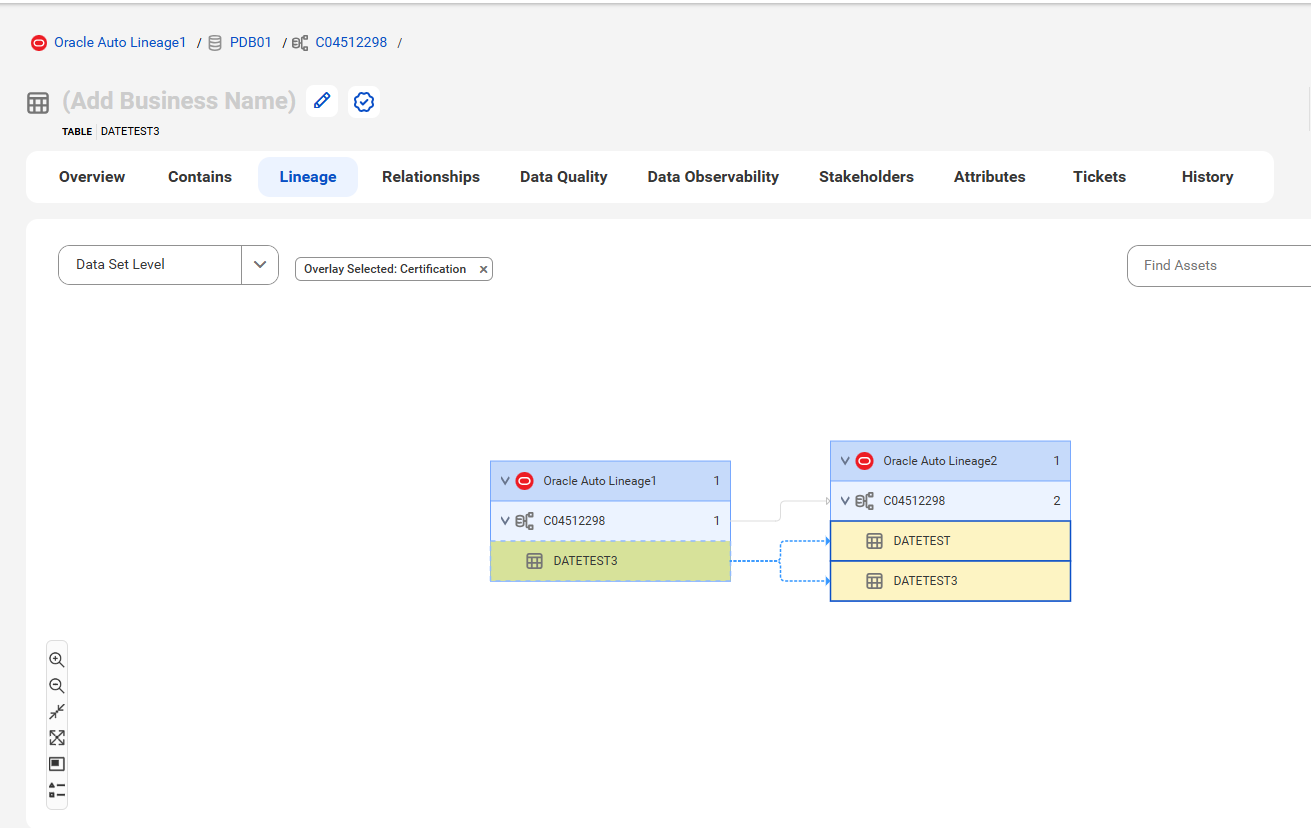Open the Relationships tab

click(431, 177)
